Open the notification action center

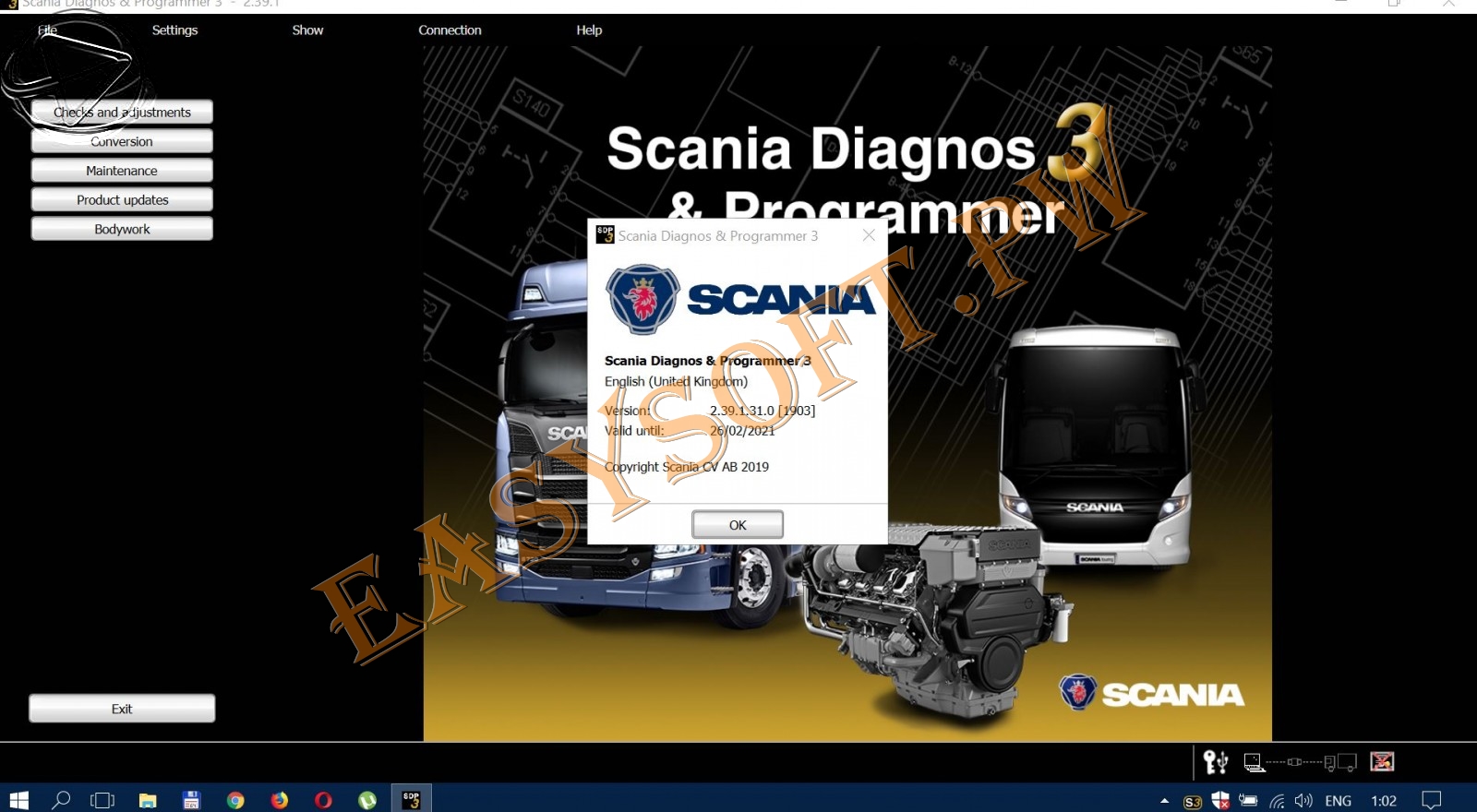click(x=1432, y=801)
